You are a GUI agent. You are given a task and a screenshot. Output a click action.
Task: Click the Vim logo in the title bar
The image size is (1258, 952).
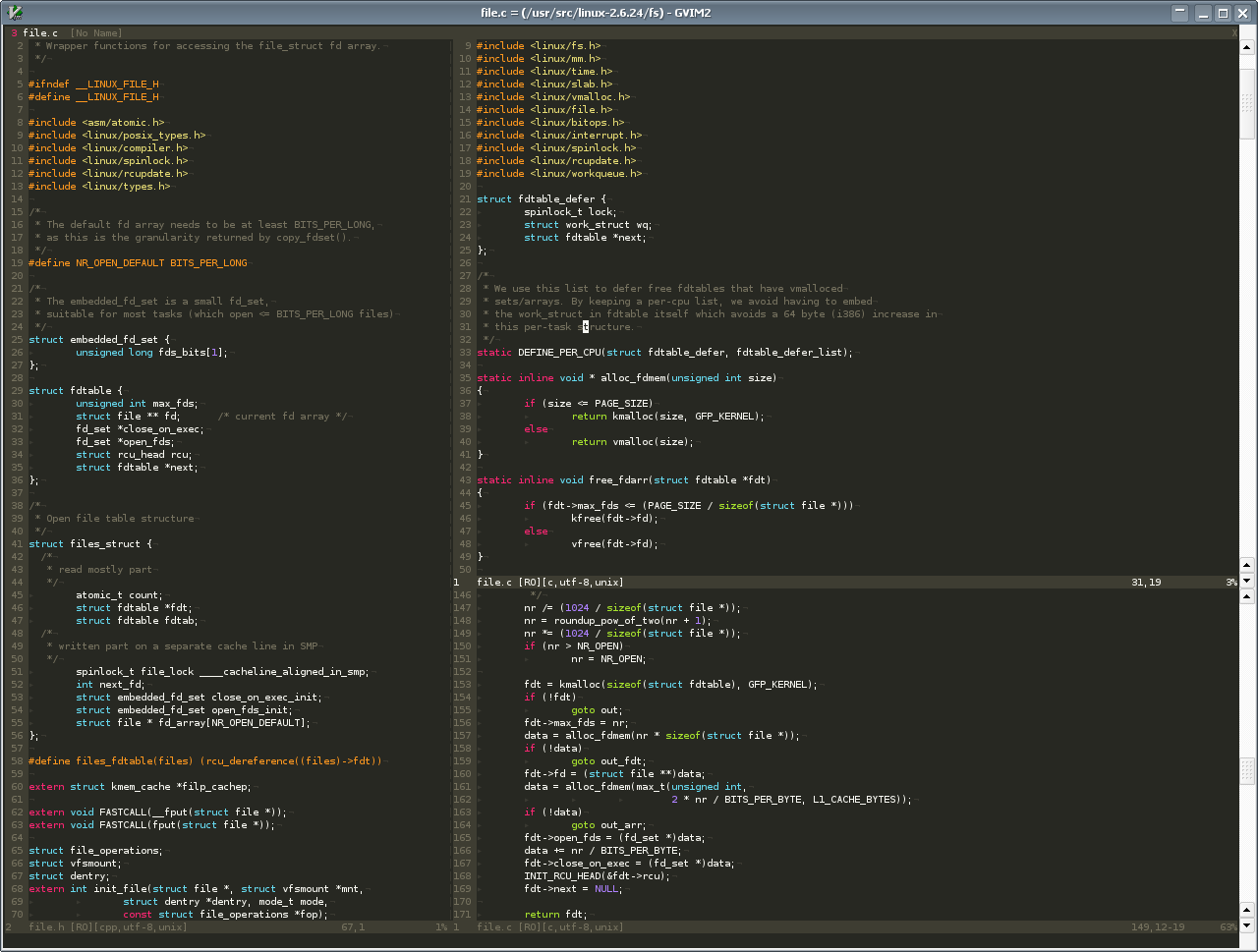15,13
